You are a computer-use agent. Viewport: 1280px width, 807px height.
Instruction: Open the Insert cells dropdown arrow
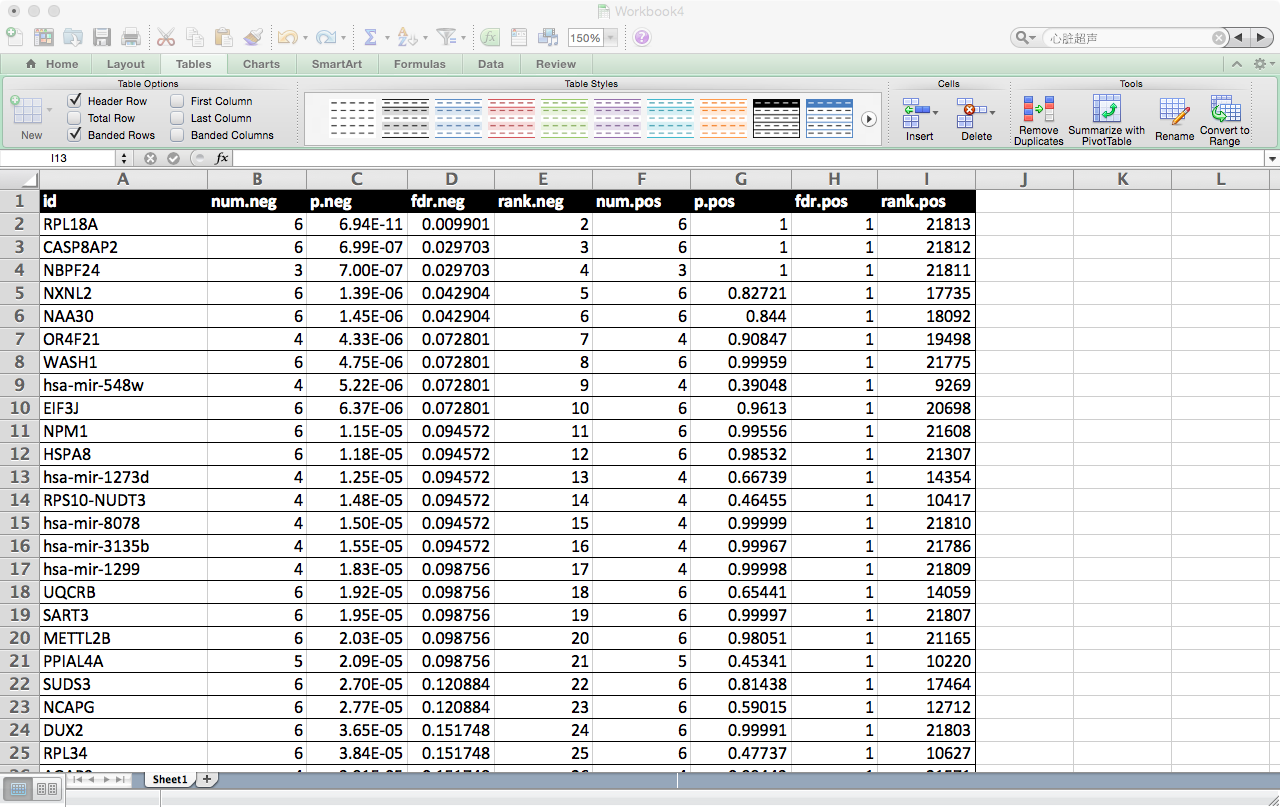[x=935, y=112]
